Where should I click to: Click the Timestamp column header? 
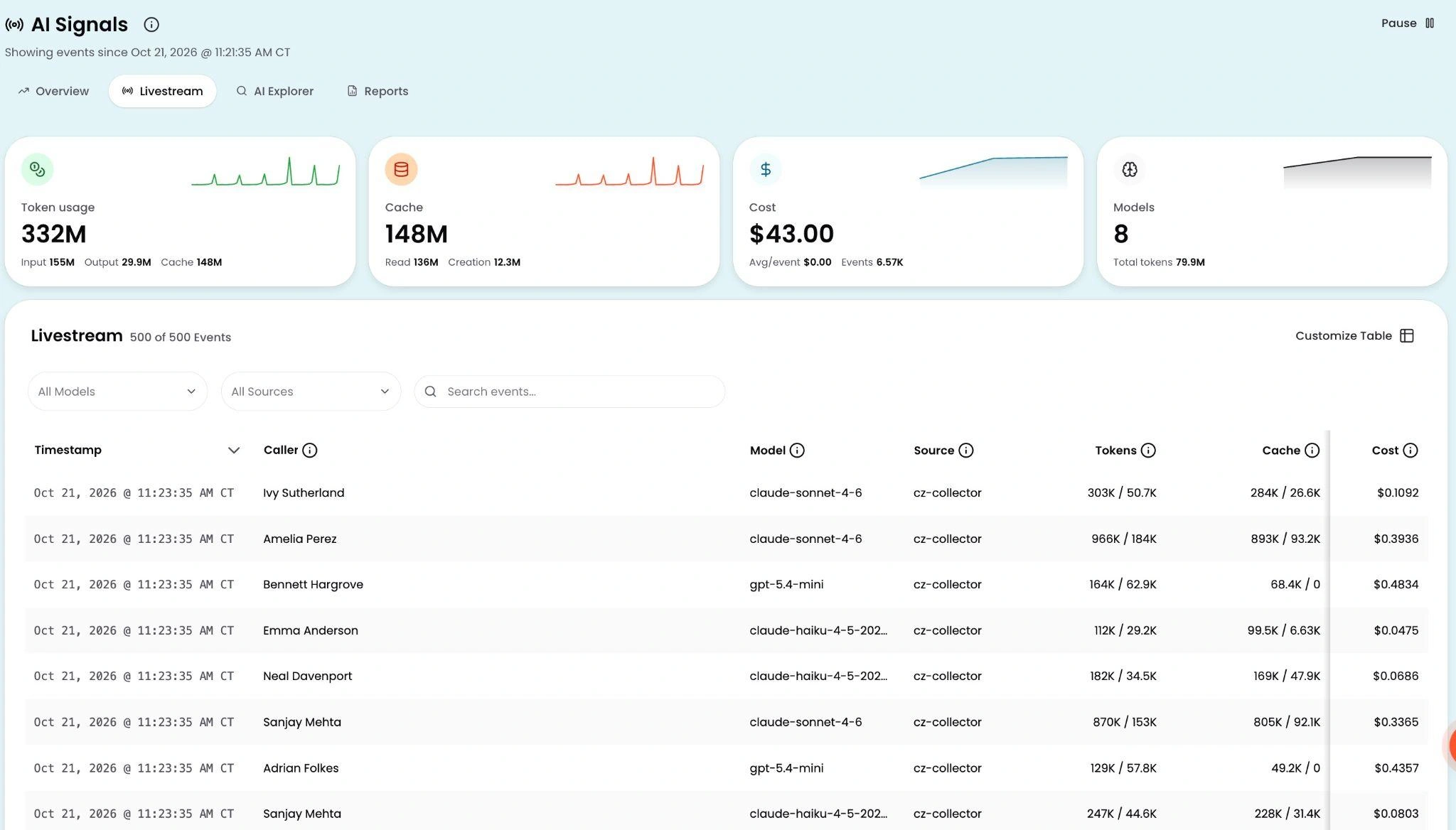tap(68, 450)
